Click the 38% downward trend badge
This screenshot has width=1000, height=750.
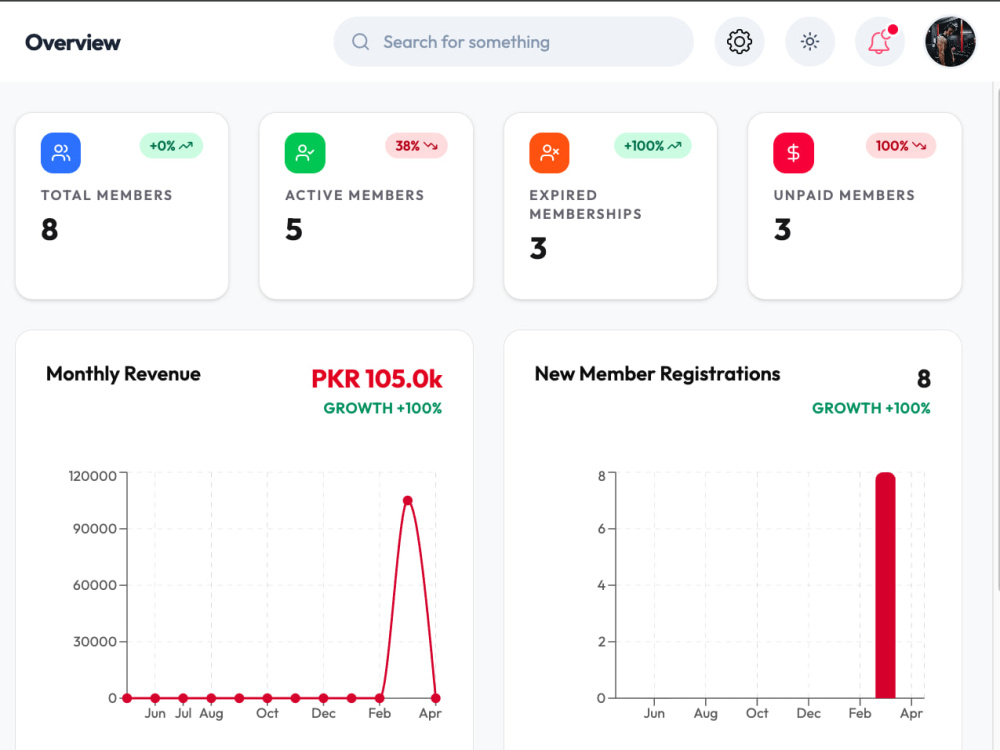[x=416, y=146]
